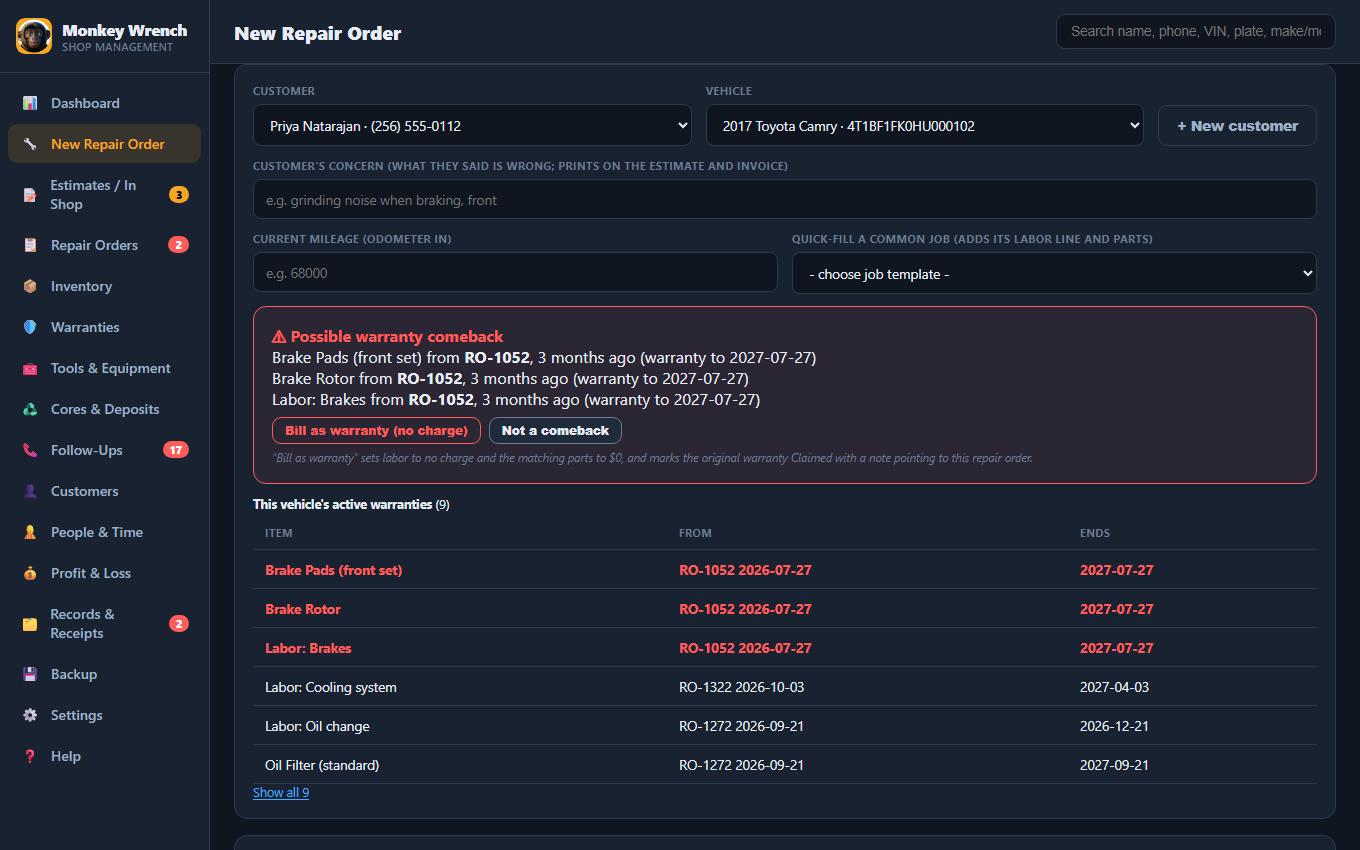Image resolution: width=1360 pixels, height=850 pixels.
Task: Click the Monkey Wrench logo icon
Action: (x=34, y=36)
